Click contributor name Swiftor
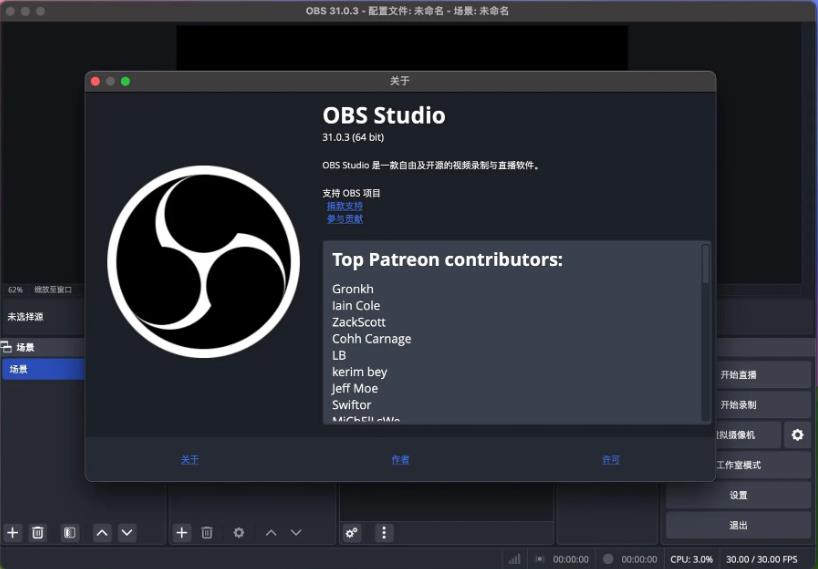This screenshot has height=569, width=818. click(352, 405)
